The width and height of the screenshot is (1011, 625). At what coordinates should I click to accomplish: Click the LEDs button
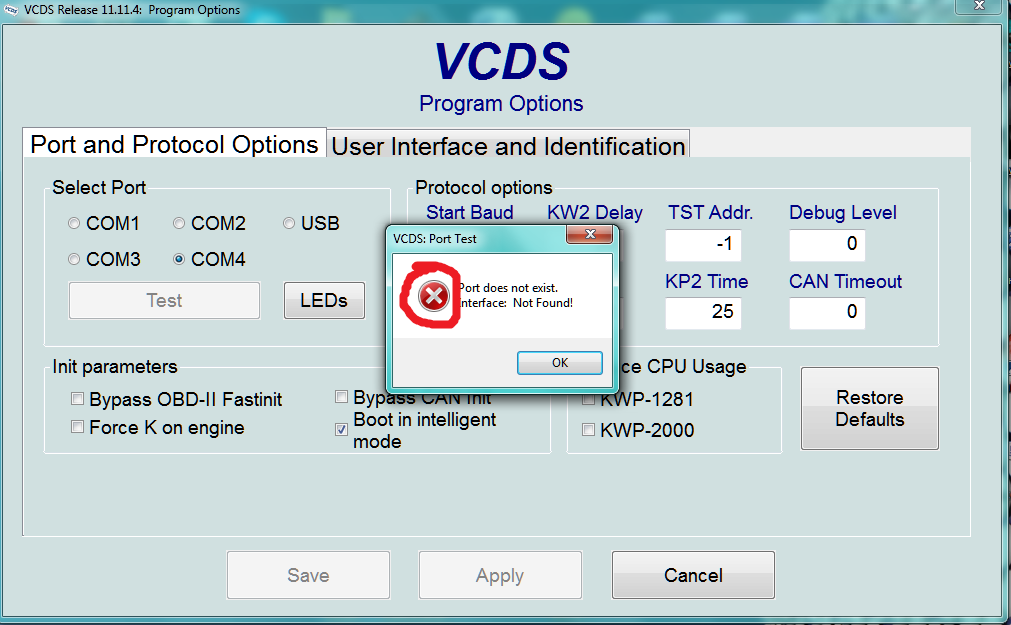324,300
